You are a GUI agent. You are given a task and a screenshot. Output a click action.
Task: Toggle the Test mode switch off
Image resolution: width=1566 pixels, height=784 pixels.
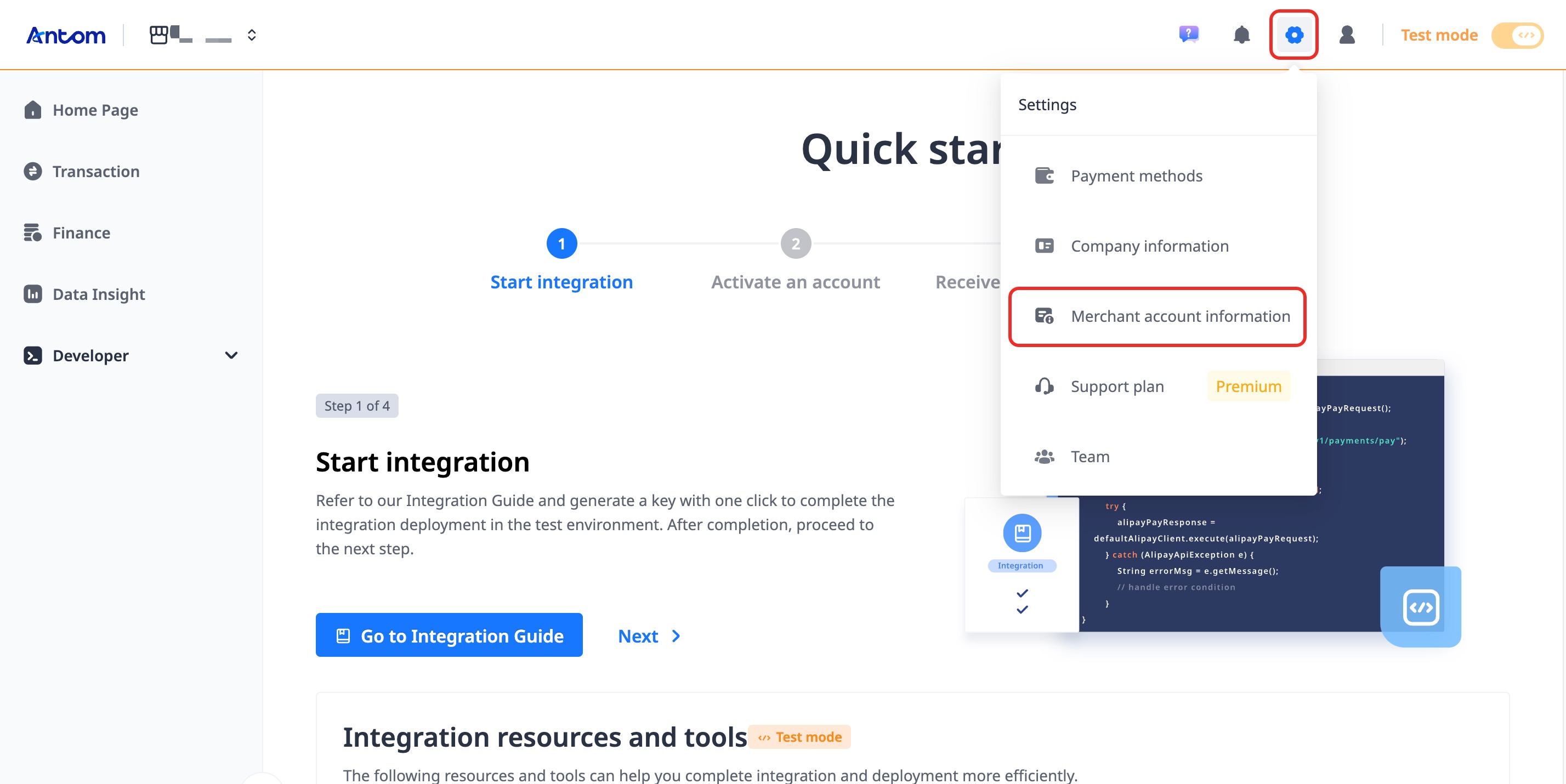pos(1517,35)
